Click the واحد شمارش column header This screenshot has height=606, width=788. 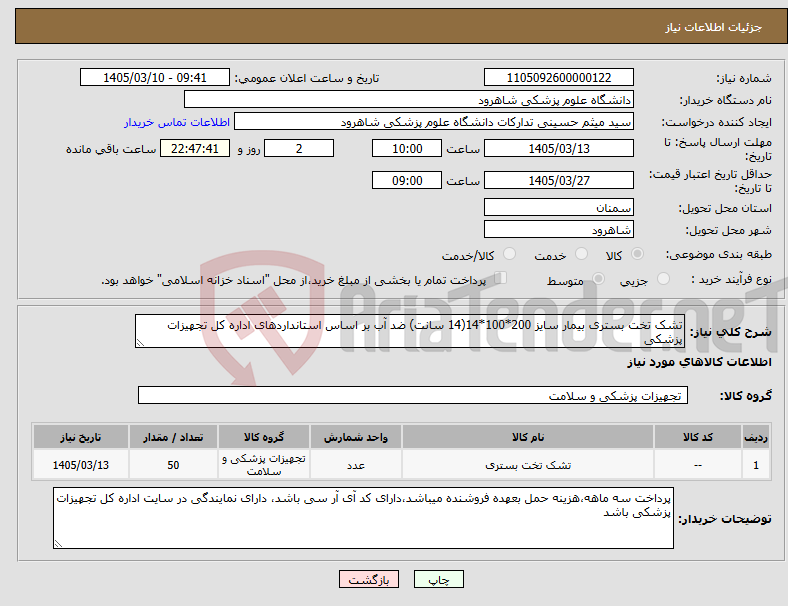(355, 437)
